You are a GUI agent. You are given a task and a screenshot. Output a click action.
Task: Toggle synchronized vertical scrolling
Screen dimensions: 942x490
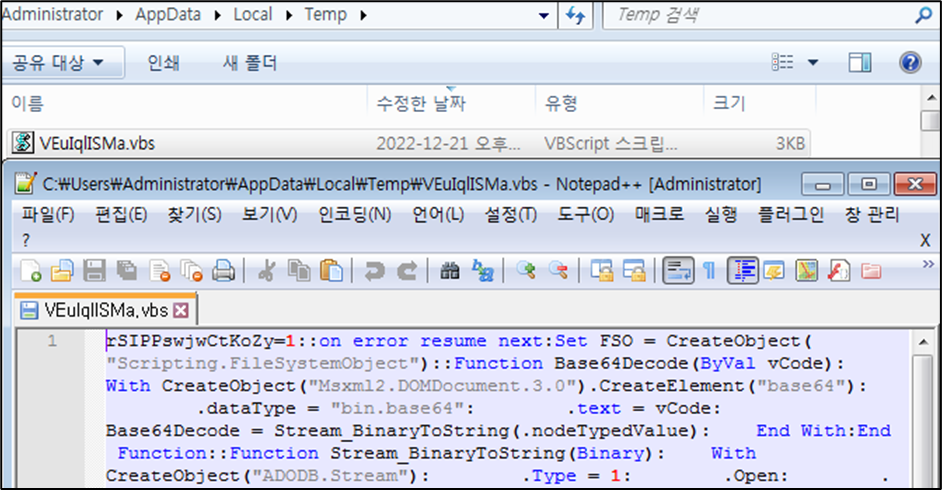coord(601,271)
